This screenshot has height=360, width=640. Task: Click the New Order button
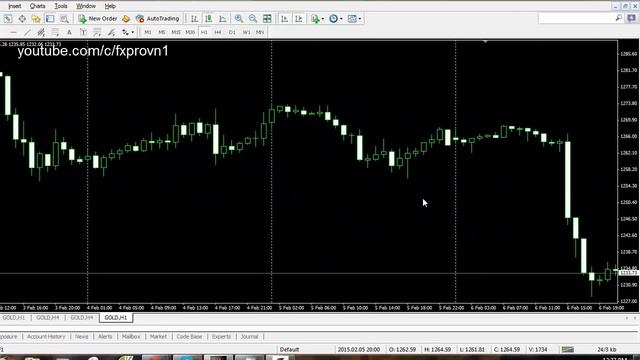(98, 18)
